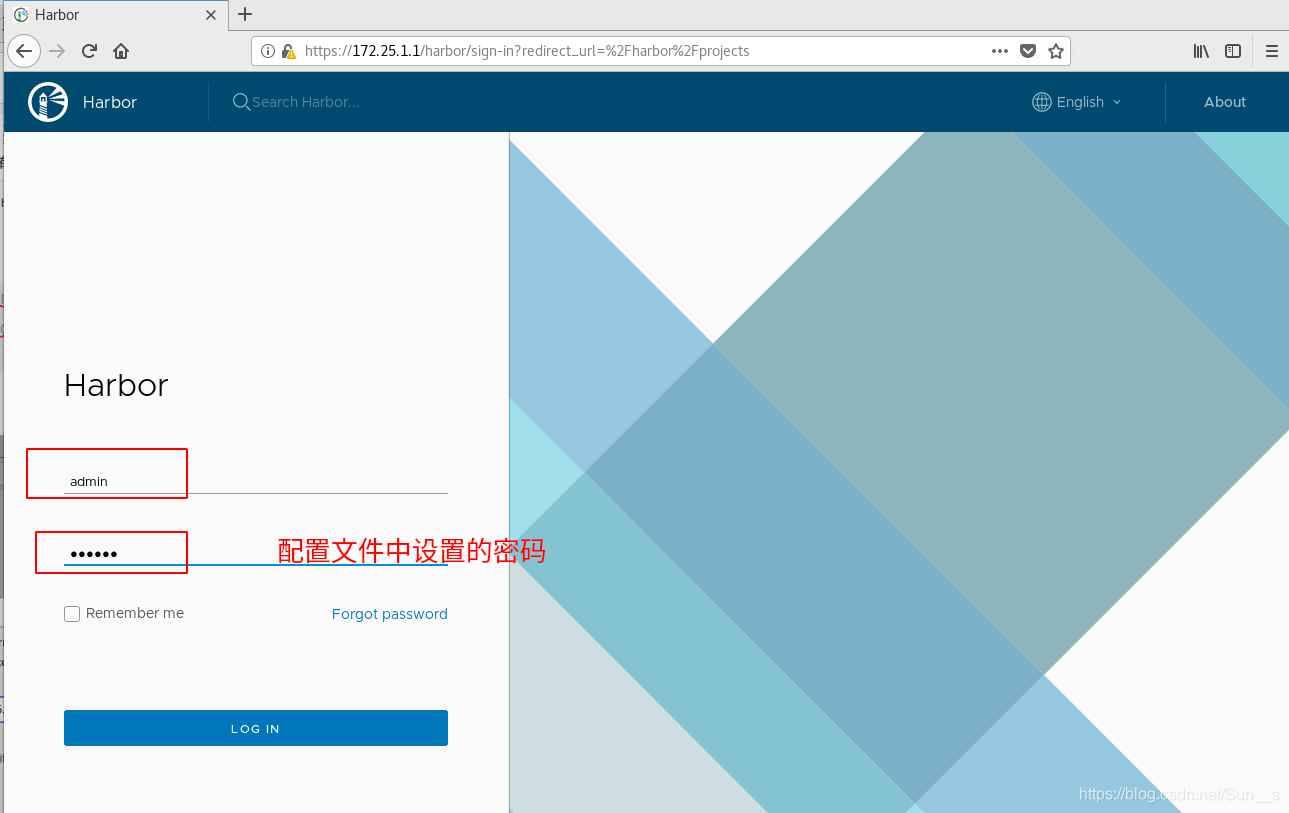
Task: Bookmark this page with the star icon
Action: click(x=1056, y=51)
